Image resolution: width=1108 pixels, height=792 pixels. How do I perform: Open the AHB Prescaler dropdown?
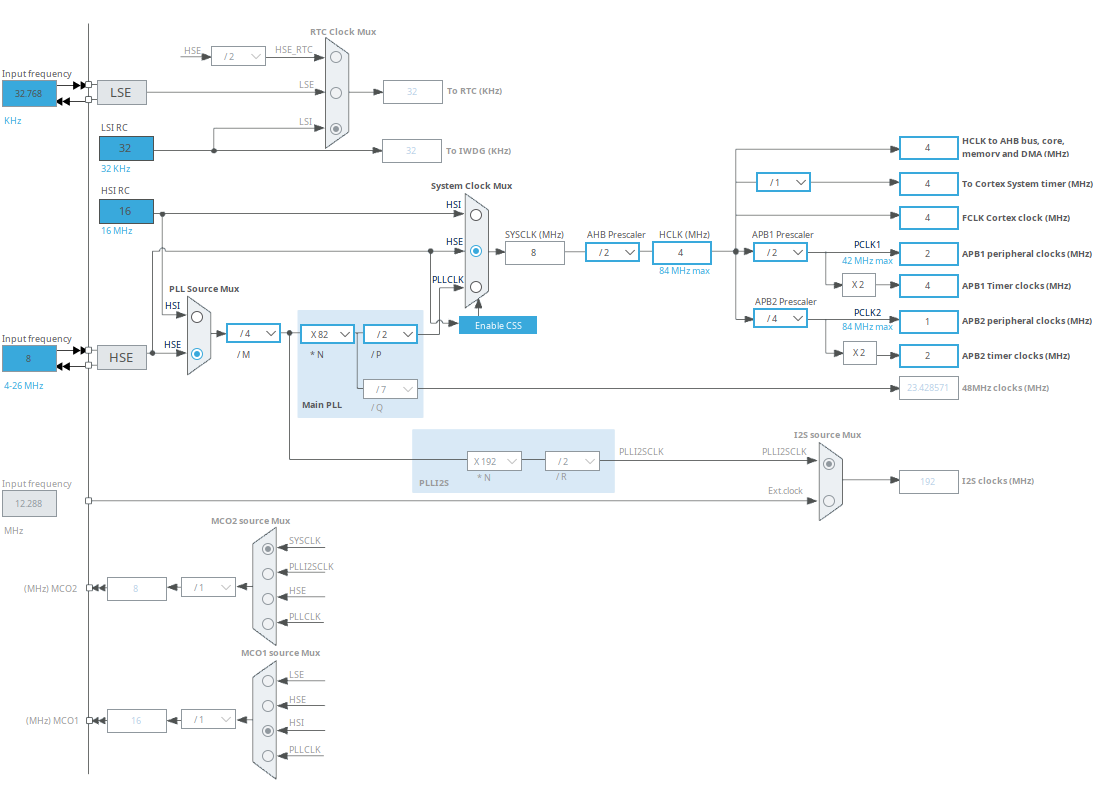[x=613, y=252]
